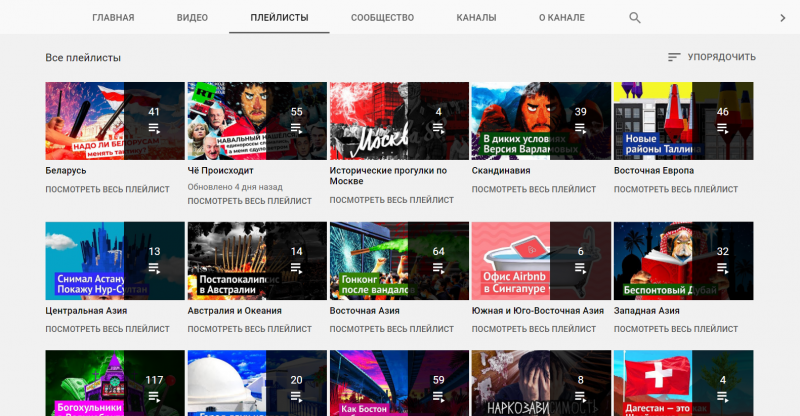Select the Главная tab
Viewport: 800px width, 416px height.
click(x=113, y=17)
